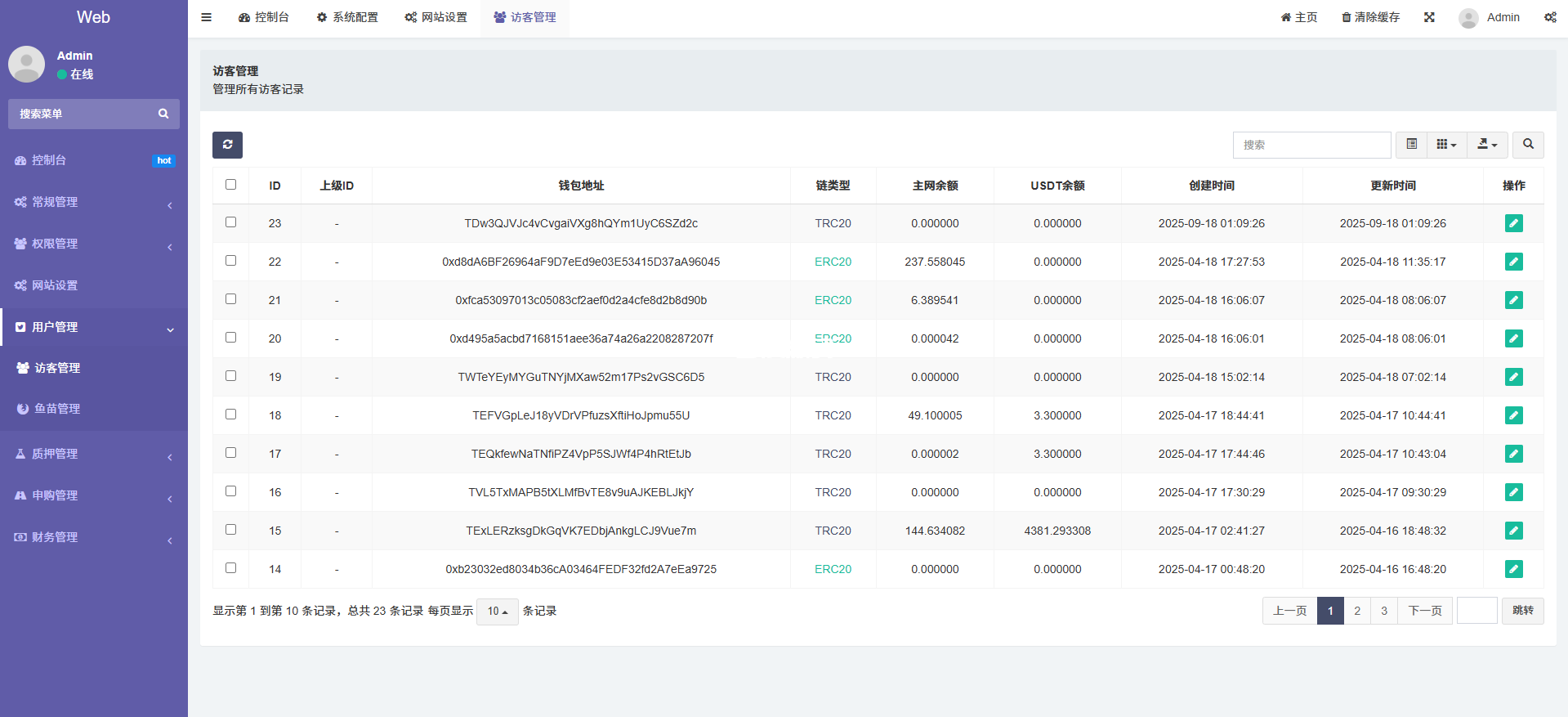Click the edit icon for row ID 23
Image resolution: width=1568 pixels, height=717 pixels.
(x=1513, y=223)
